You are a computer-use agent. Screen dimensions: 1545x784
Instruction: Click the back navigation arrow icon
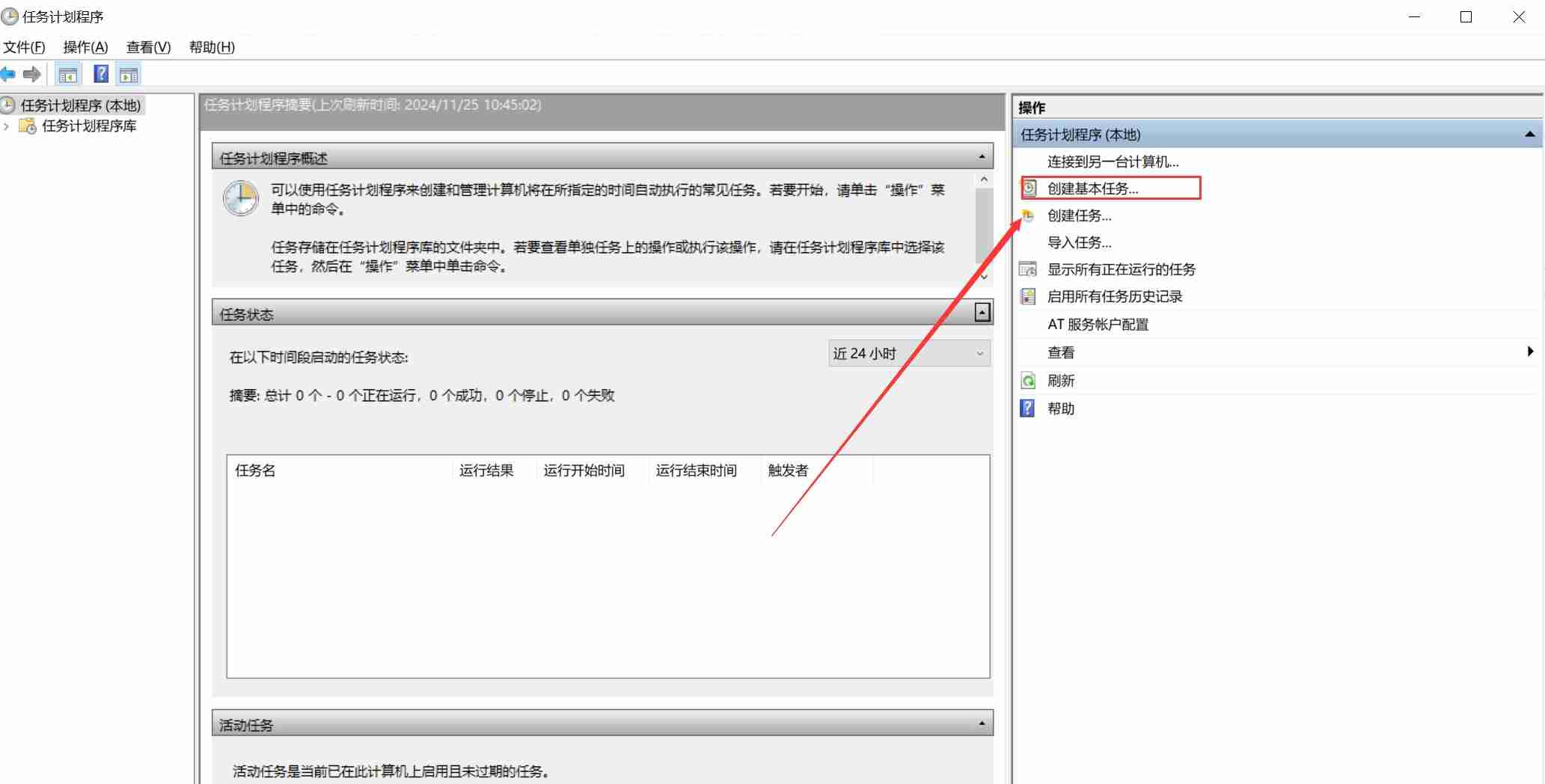[9, 73]
